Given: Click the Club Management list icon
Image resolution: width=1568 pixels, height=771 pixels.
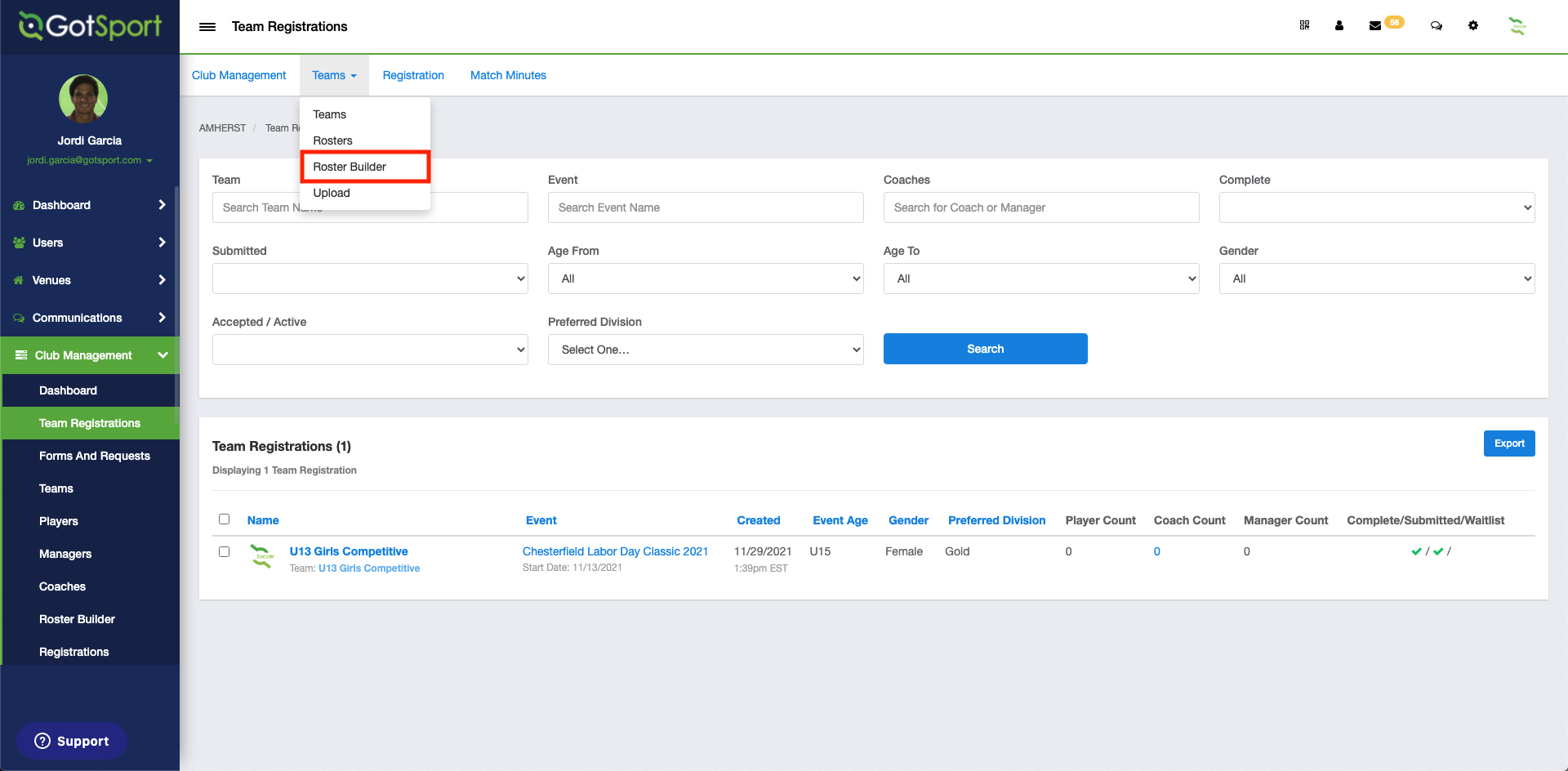Looking at the screenshot, I should point(21,355).
